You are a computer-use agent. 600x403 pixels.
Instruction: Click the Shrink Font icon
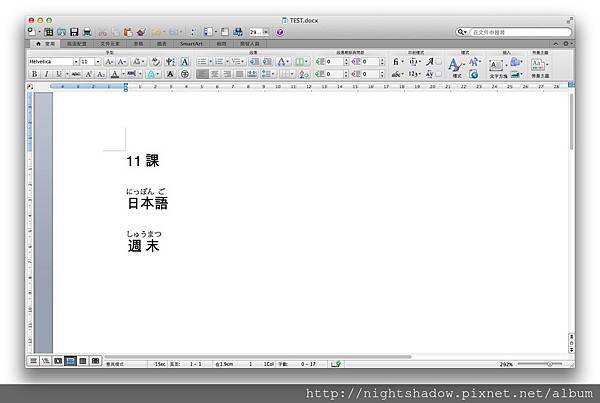(x=122, y=62)
